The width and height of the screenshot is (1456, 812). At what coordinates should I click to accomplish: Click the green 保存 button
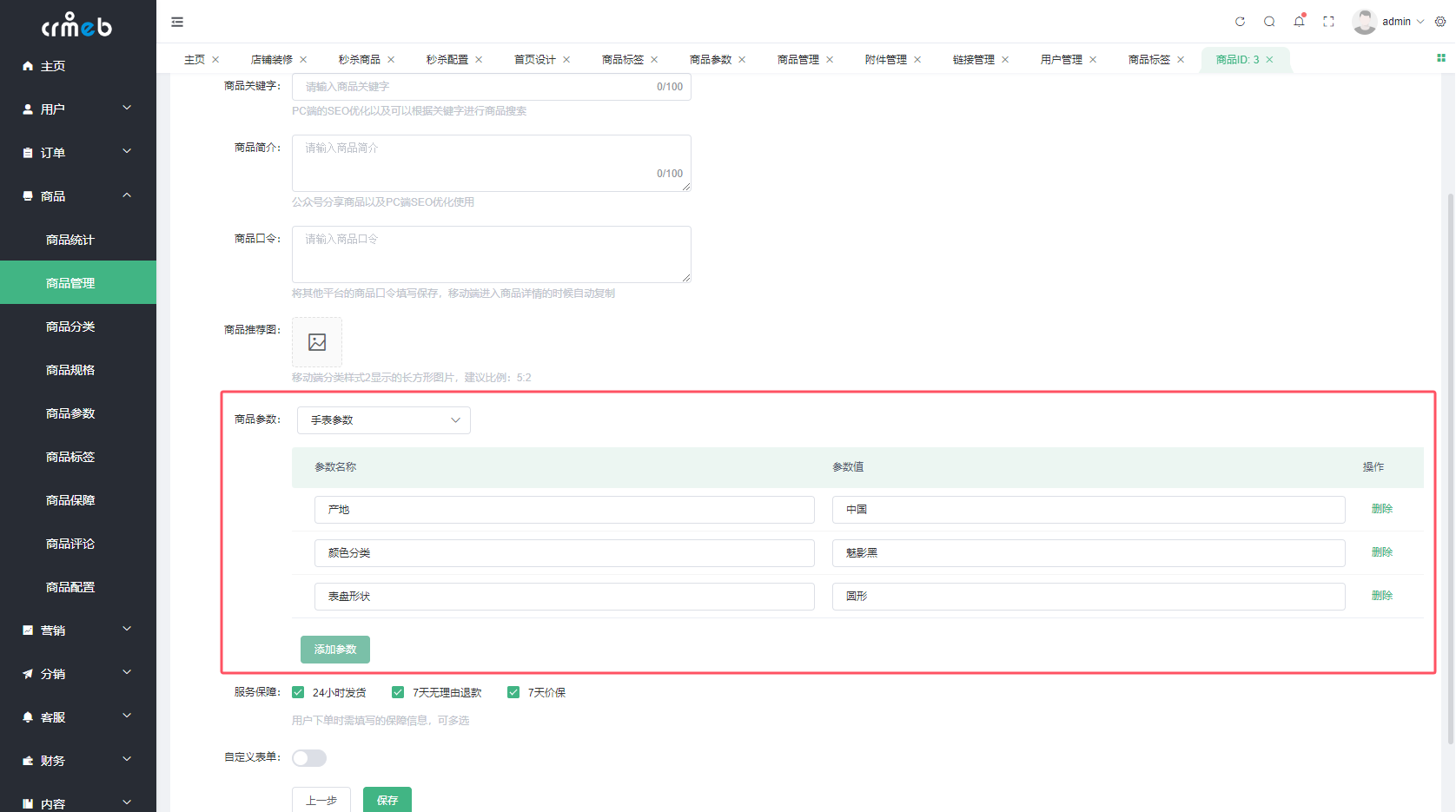387,800
